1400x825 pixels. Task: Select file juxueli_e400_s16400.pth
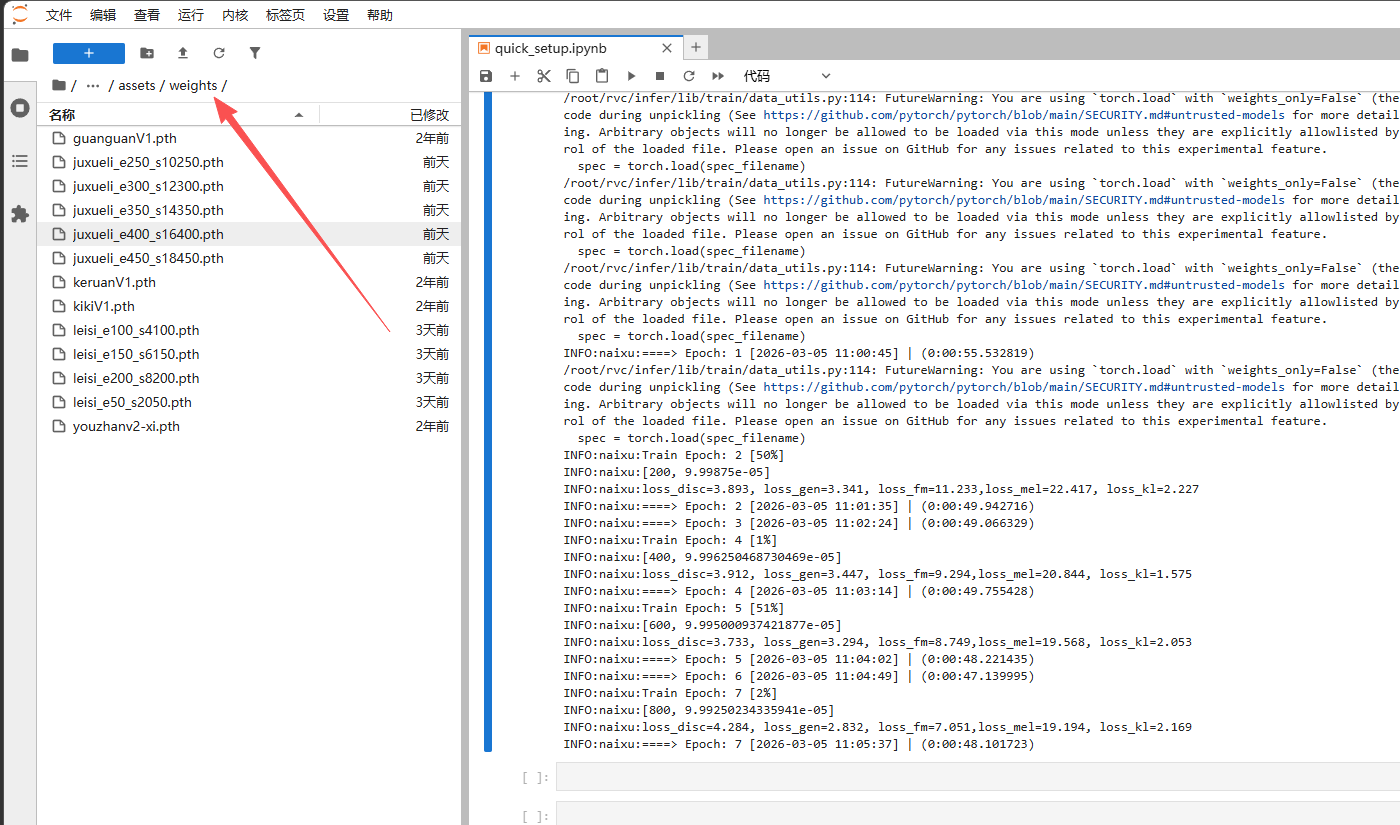[x=249, y=234]
